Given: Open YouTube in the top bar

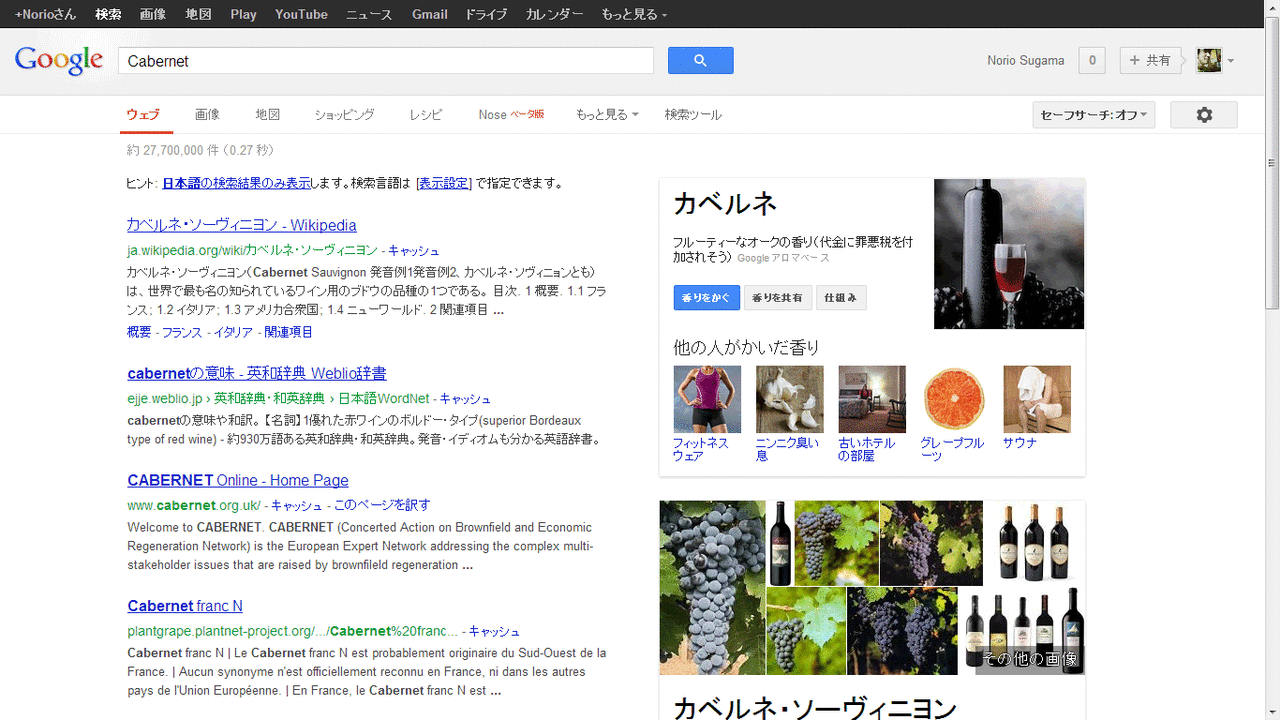Looking at the screenshot, I should pyautogui.click(x=301, y=15).
